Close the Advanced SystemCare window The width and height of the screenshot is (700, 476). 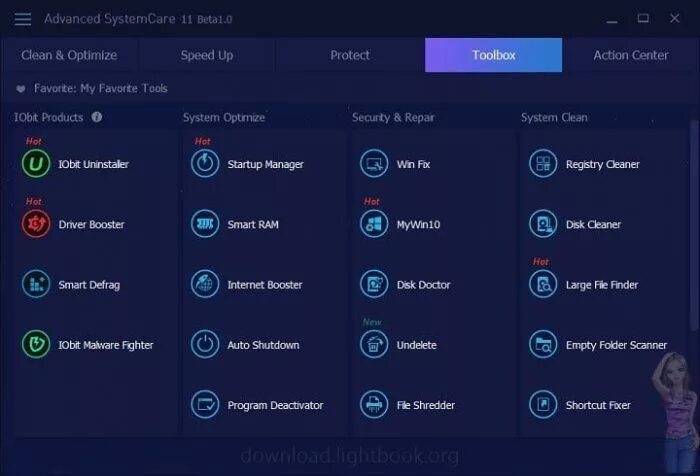pos(675,18)
